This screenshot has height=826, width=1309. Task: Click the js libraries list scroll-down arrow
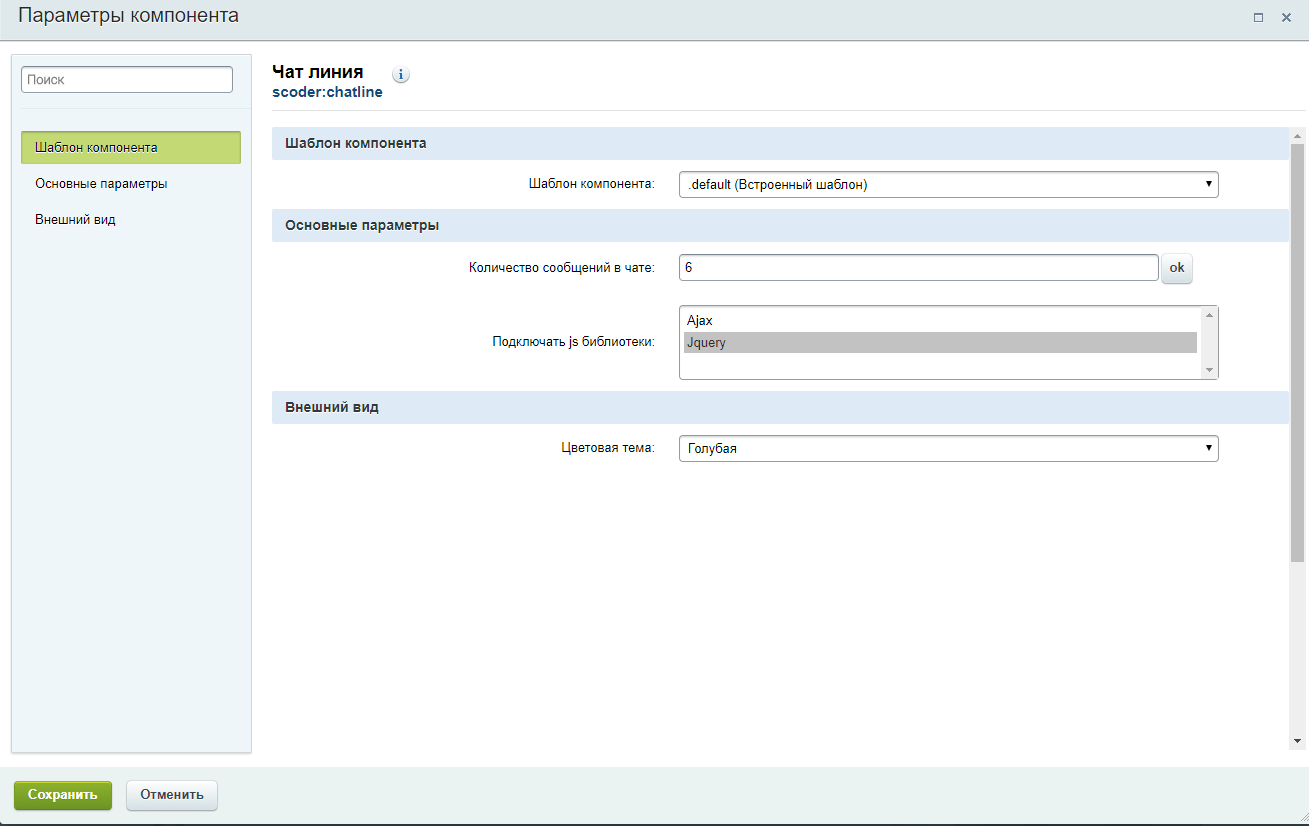1209,370
